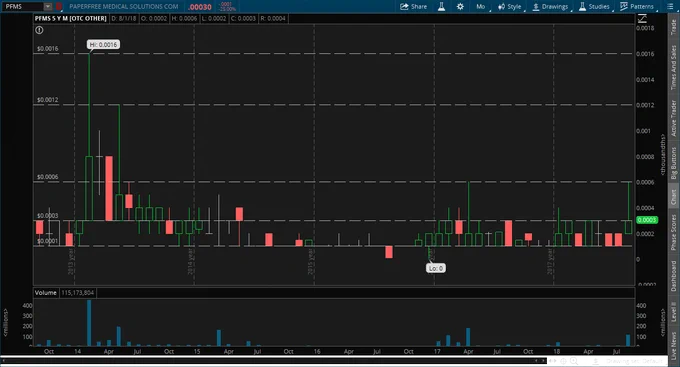Click the volume value 115,173,804
Screen dimensions: 680x367
point(78,293)
